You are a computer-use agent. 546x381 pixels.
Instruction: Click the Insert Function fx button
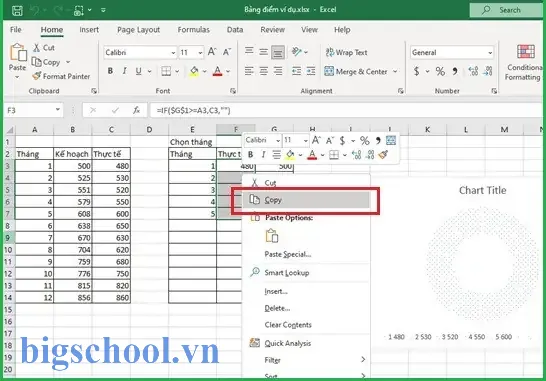[136, 110]
